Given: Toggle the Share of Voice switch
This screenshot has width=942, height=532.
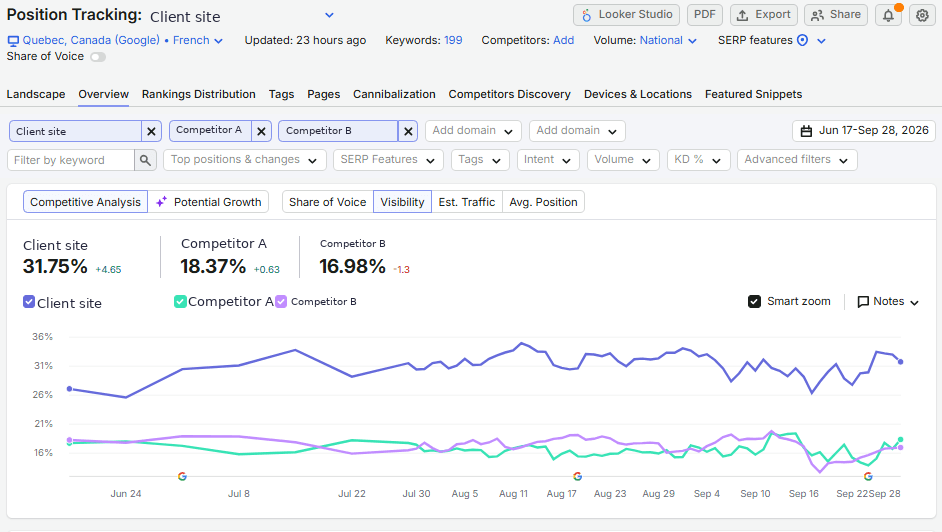Looking at the screenshot, I should tap(98, 57).
